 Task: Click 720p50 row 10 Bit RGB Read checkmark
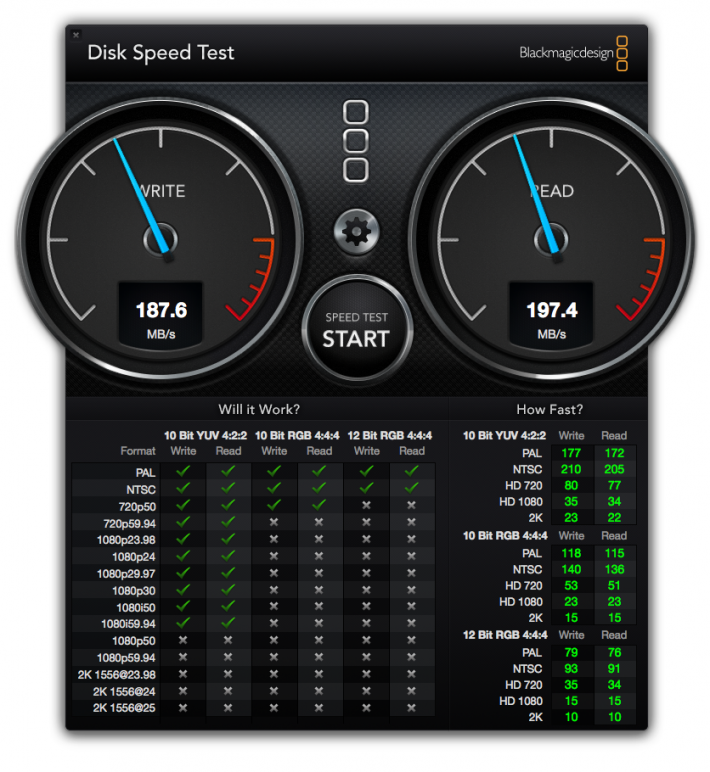(319, 505)
